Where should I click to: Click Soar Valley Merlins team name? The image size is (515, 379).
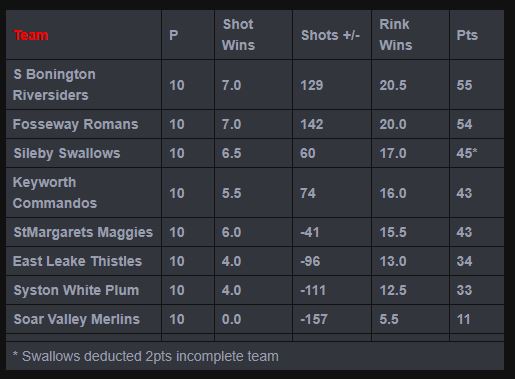click(x=76, y=319)
